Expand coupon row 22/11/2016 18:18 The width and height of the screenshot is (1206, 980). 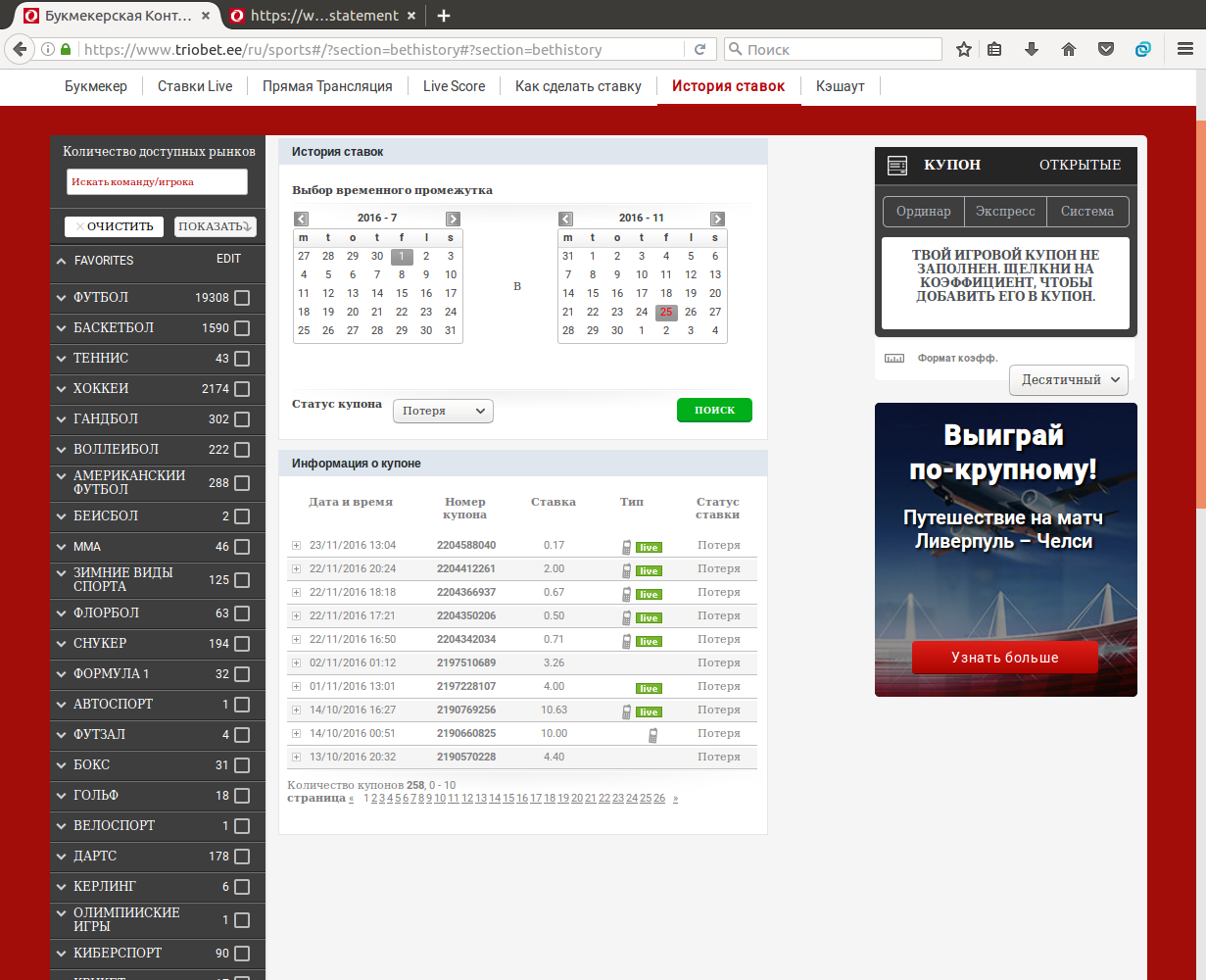coord(296,593)
